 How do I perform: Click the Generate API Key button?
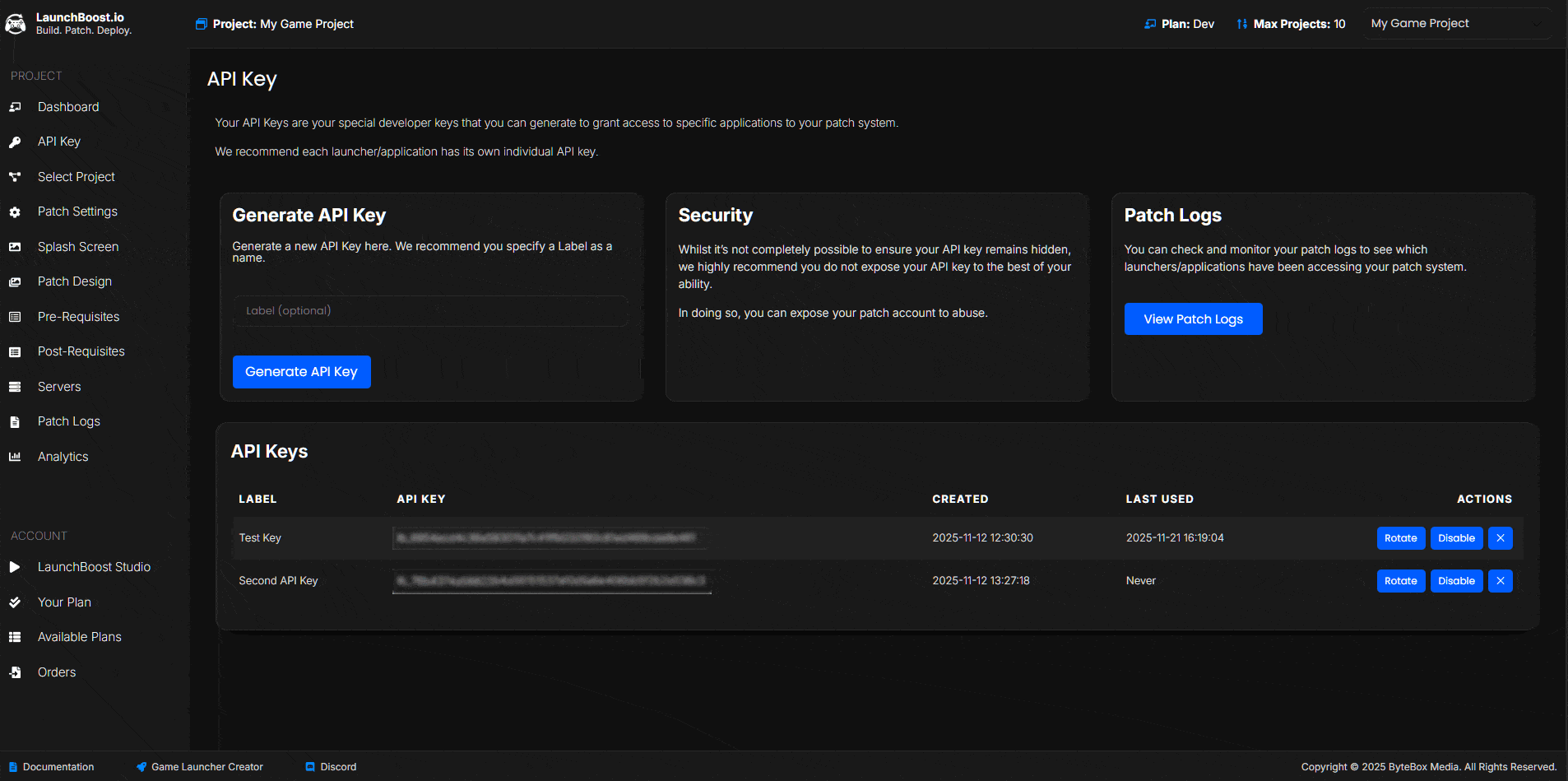[302, 372]
